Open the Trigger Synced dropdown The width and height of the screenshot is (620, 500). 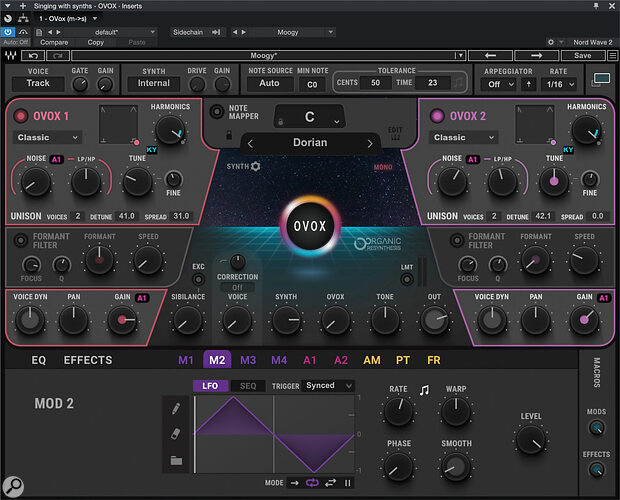point(328,385)
